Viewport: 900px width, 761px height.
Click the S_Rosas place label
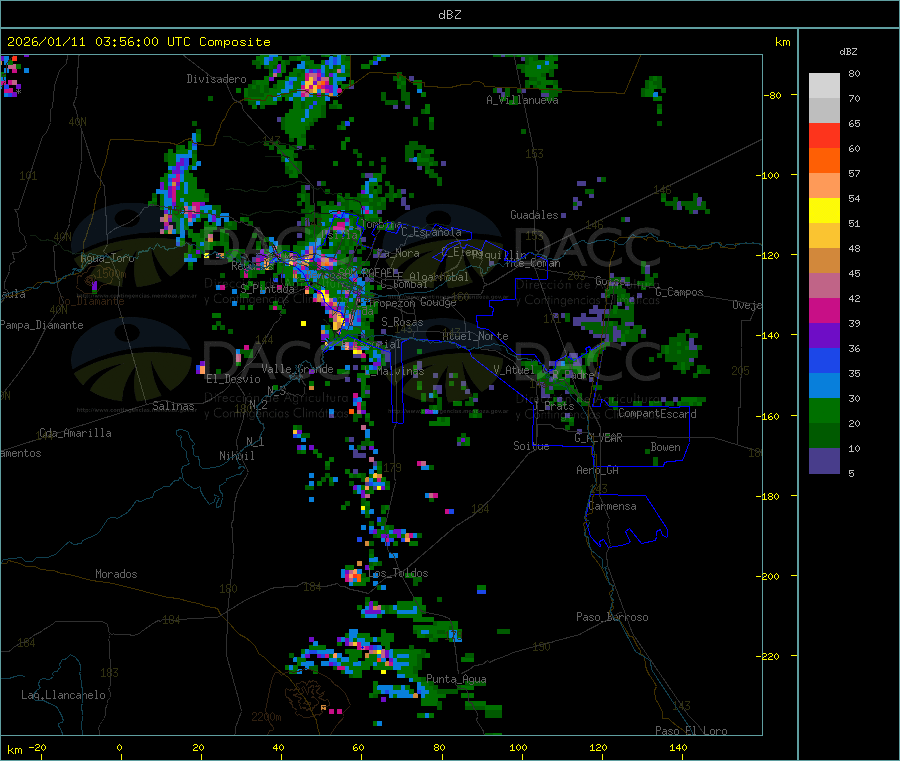tap(402, 322)
